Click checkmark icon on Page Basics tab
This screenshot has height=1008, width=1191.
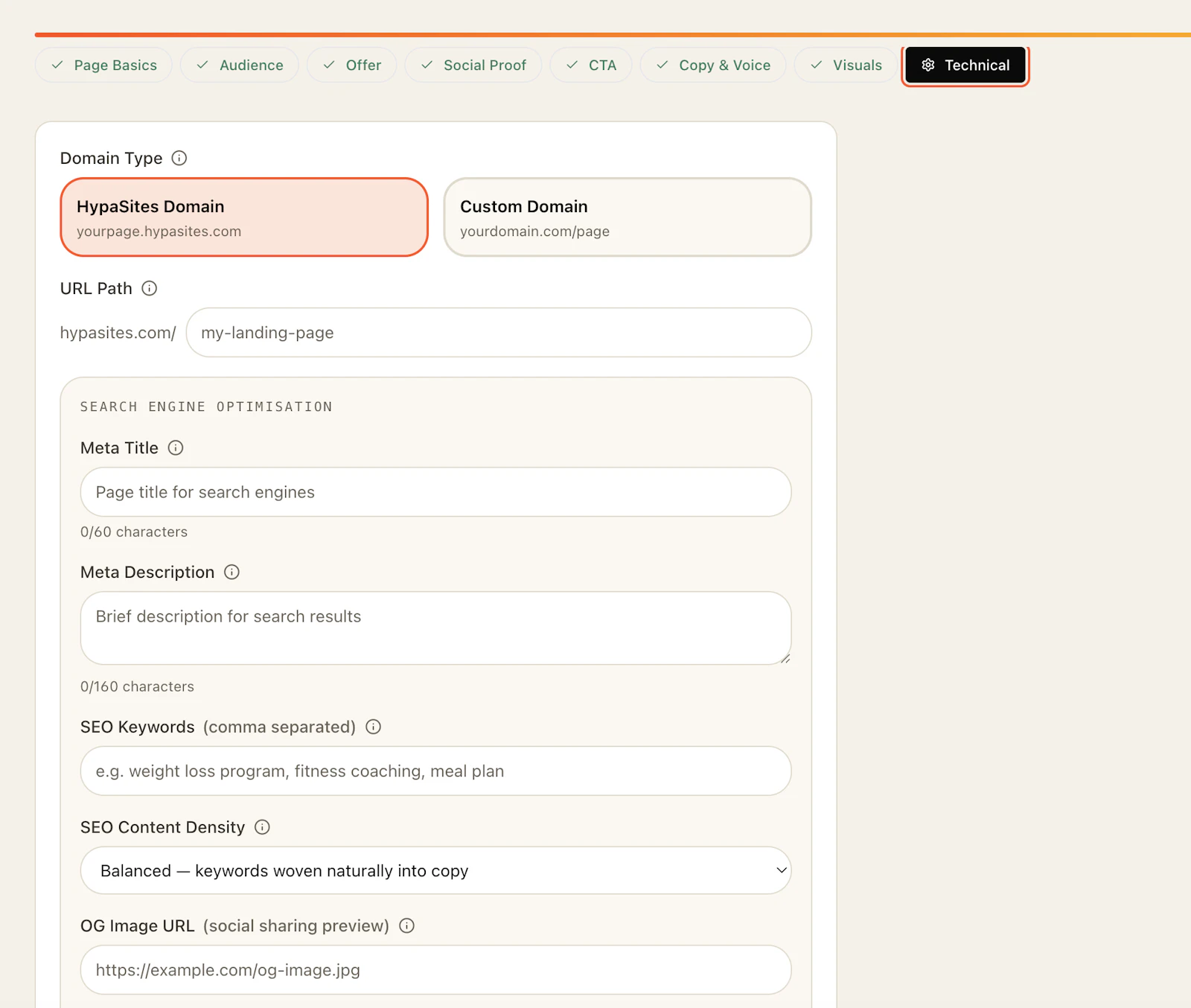click(57, 65)
